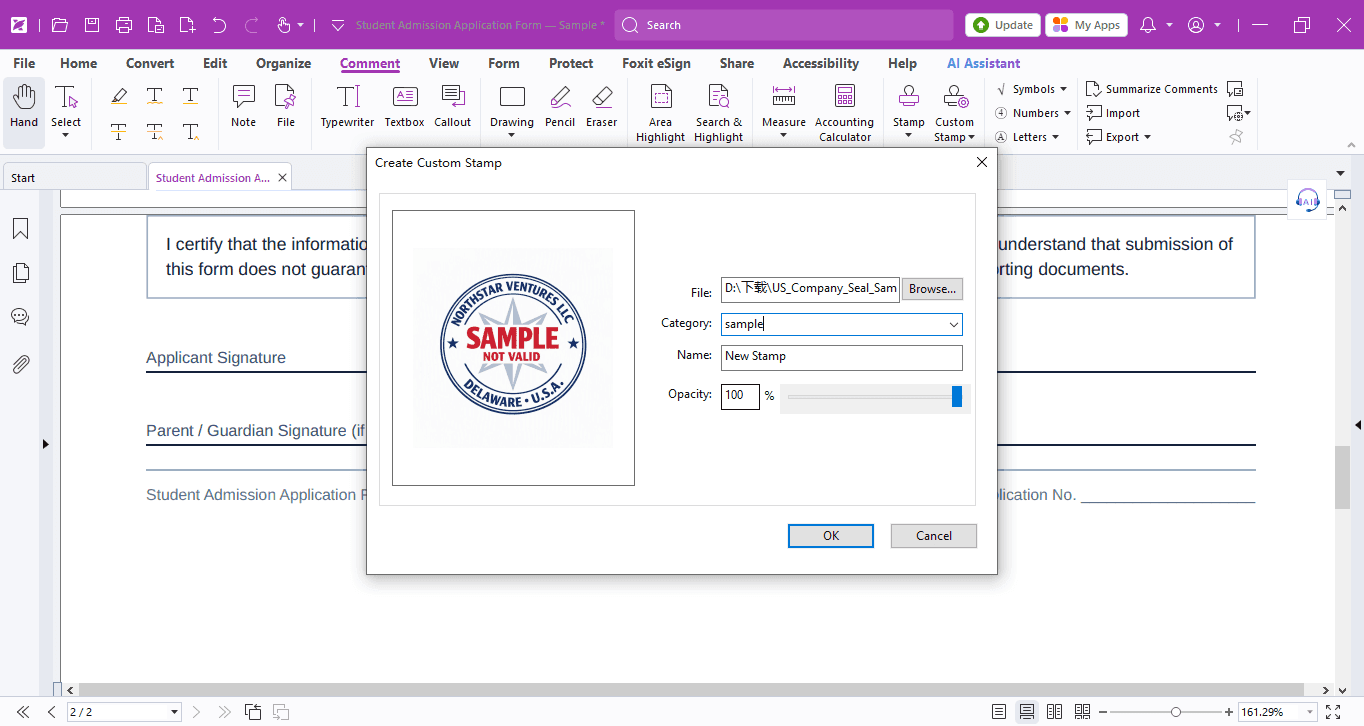Choose the Squiggly underline text tool
Screen dimensions: 1364x726
[x=155, y=96]
